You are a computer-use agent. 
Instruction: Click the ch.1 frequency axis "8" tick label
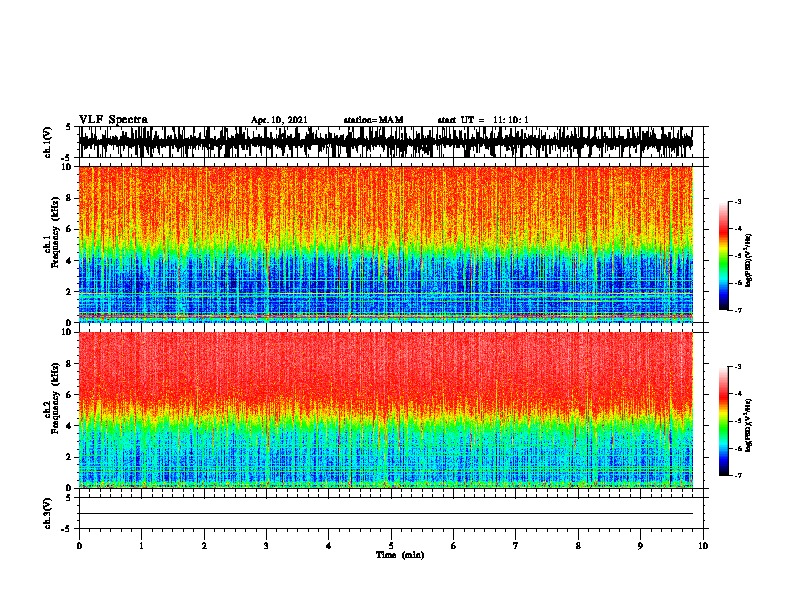click(x=70, y=198)
